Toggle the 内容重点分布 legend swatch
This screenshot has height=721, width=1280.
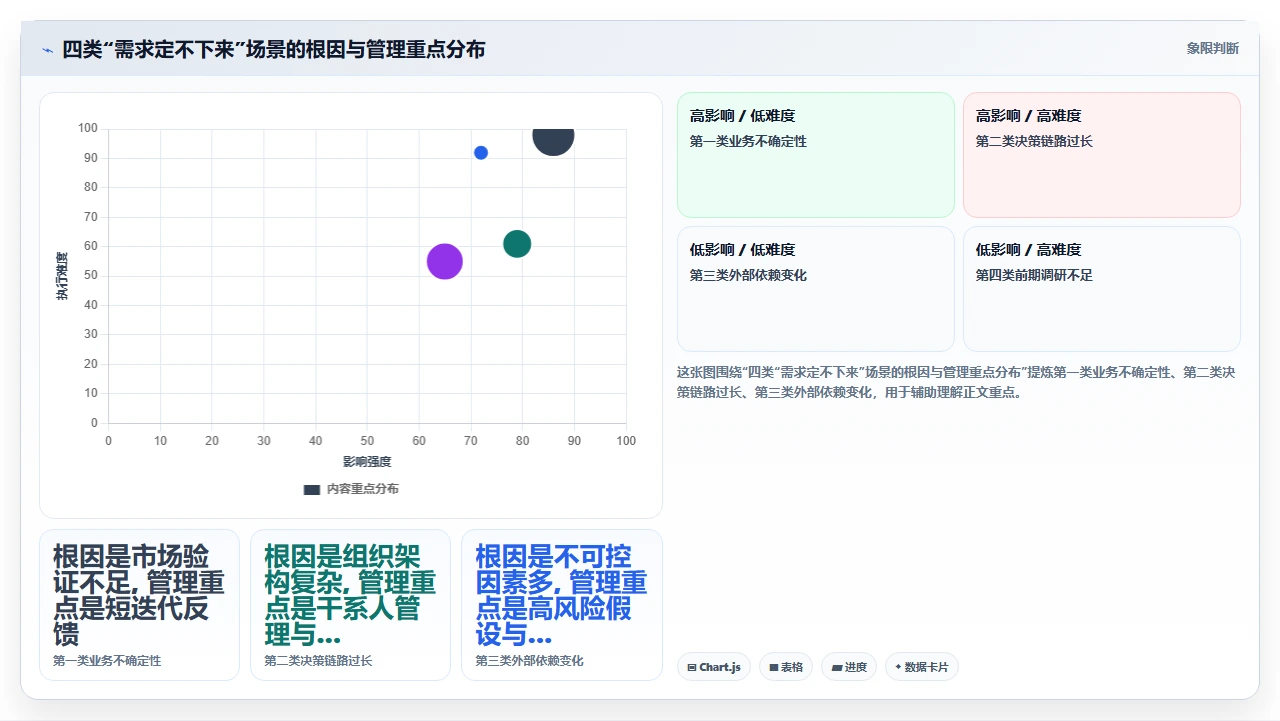[312, 489]
